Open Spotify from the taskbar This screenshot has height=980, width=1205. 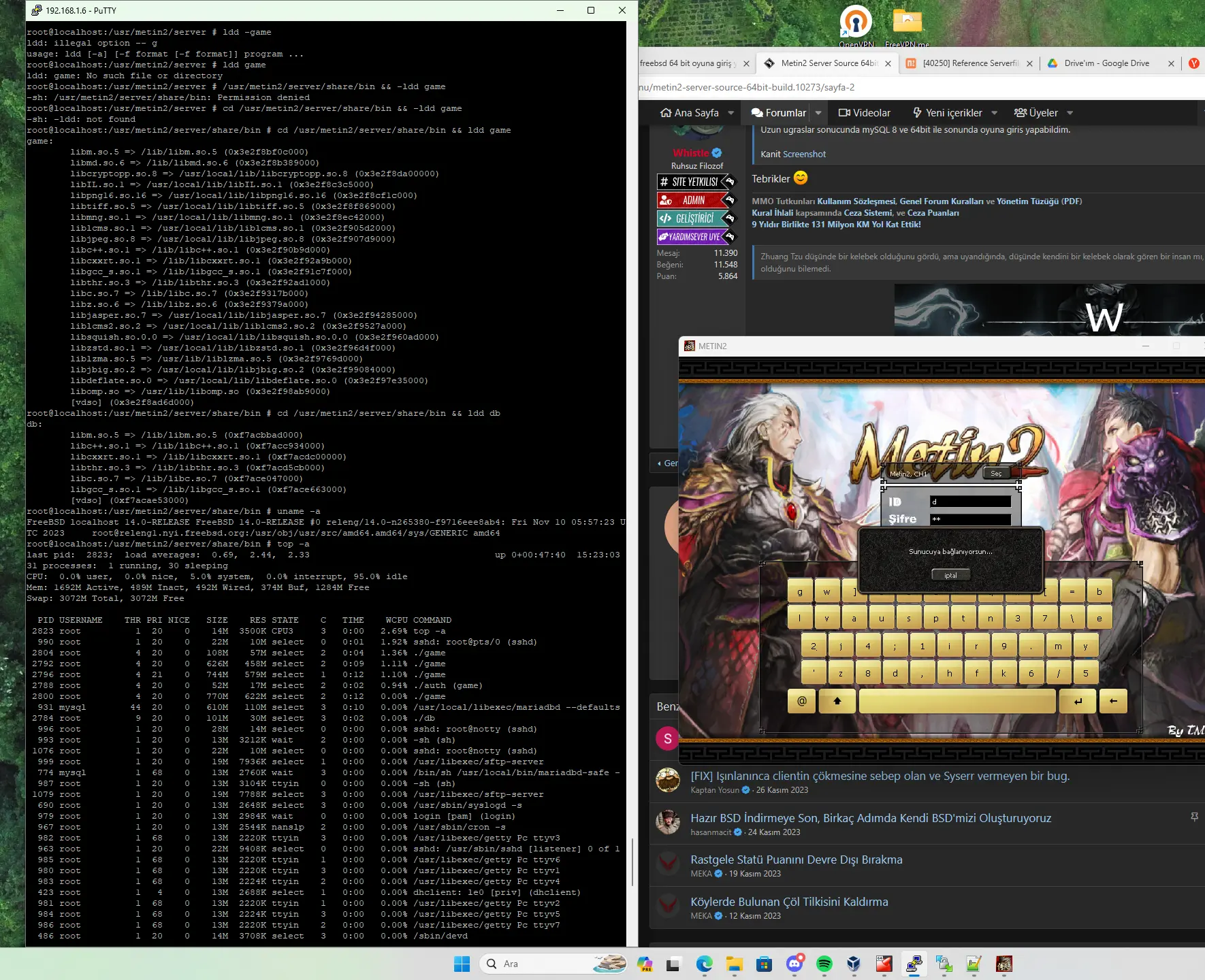824,964
